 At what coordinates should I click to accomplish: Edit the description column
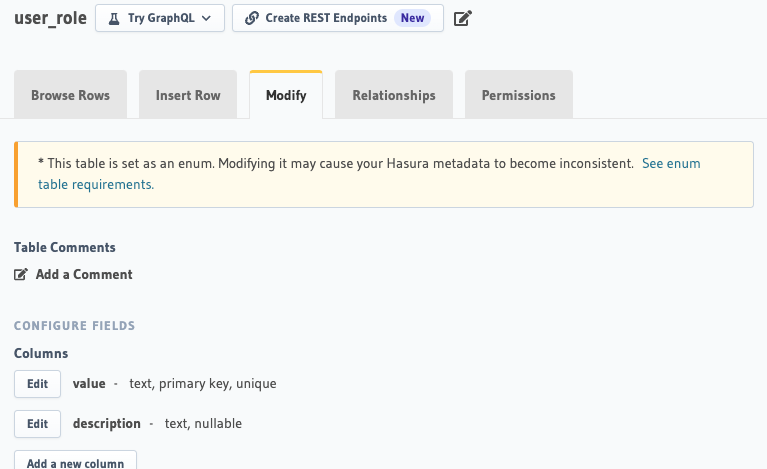(37, 424)
